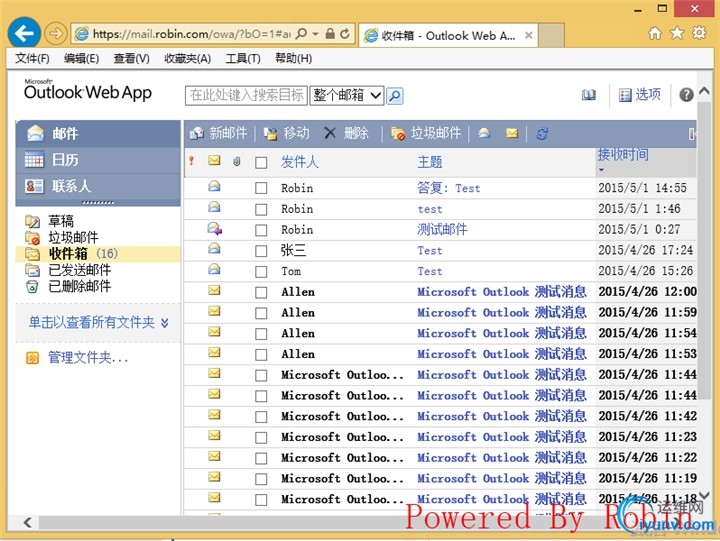
Task: Click the 删除 delete button
Action: coord(347,133)
